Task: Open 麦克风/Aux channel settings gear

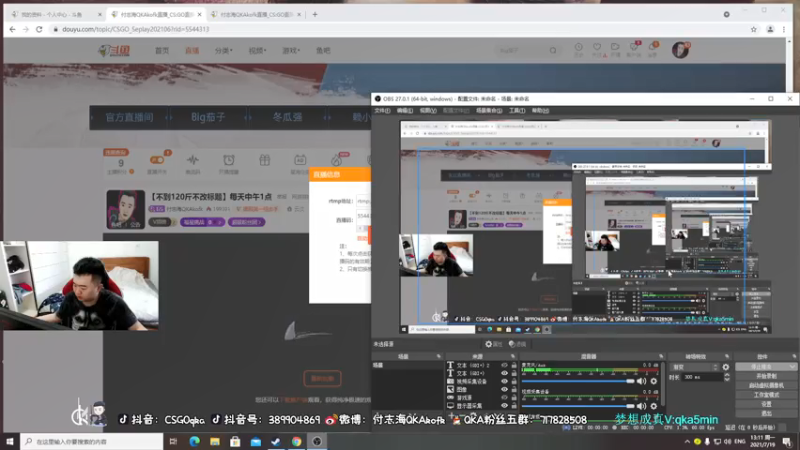Action: tap(654, 381)
